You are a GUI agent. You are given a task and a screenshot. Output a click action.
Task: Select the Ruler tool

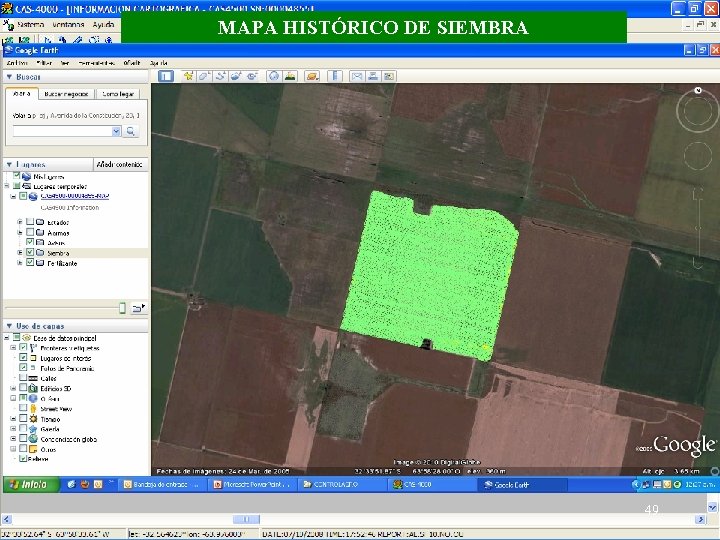pyautogui.click(x=335, y=76)
